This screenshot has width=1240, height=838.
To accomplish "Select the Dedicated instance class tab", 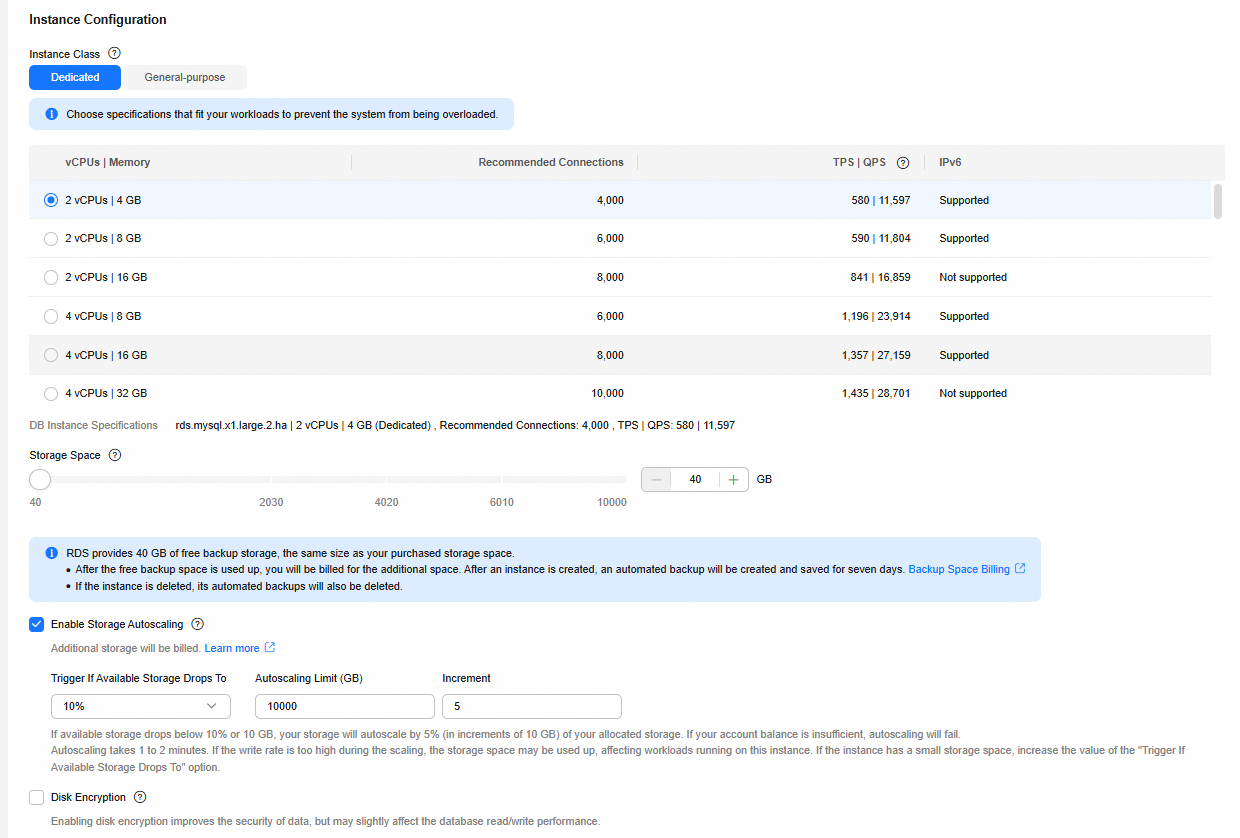I will tap(75, 77).
